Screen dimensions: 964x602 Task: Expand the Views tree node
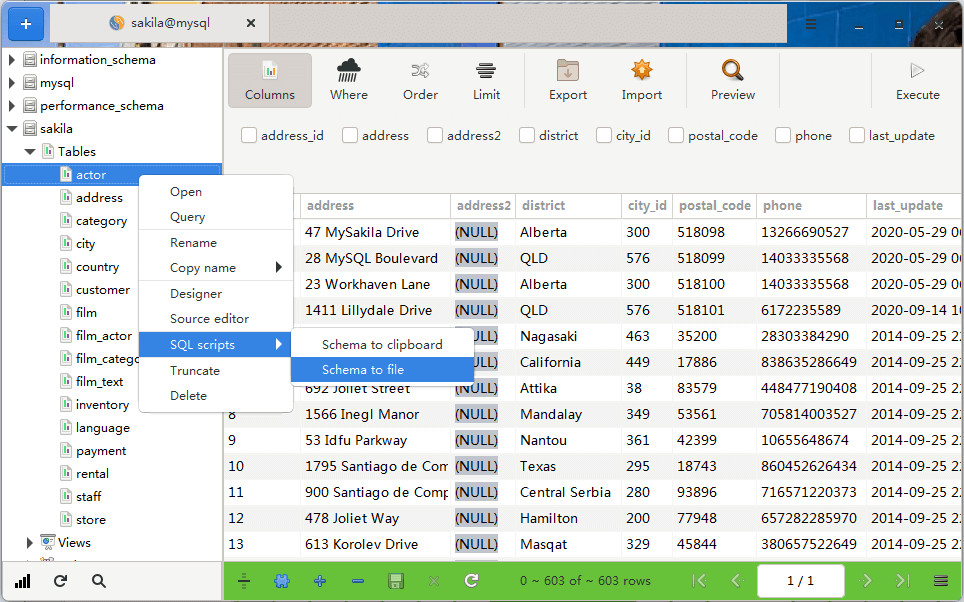(29, 542)
